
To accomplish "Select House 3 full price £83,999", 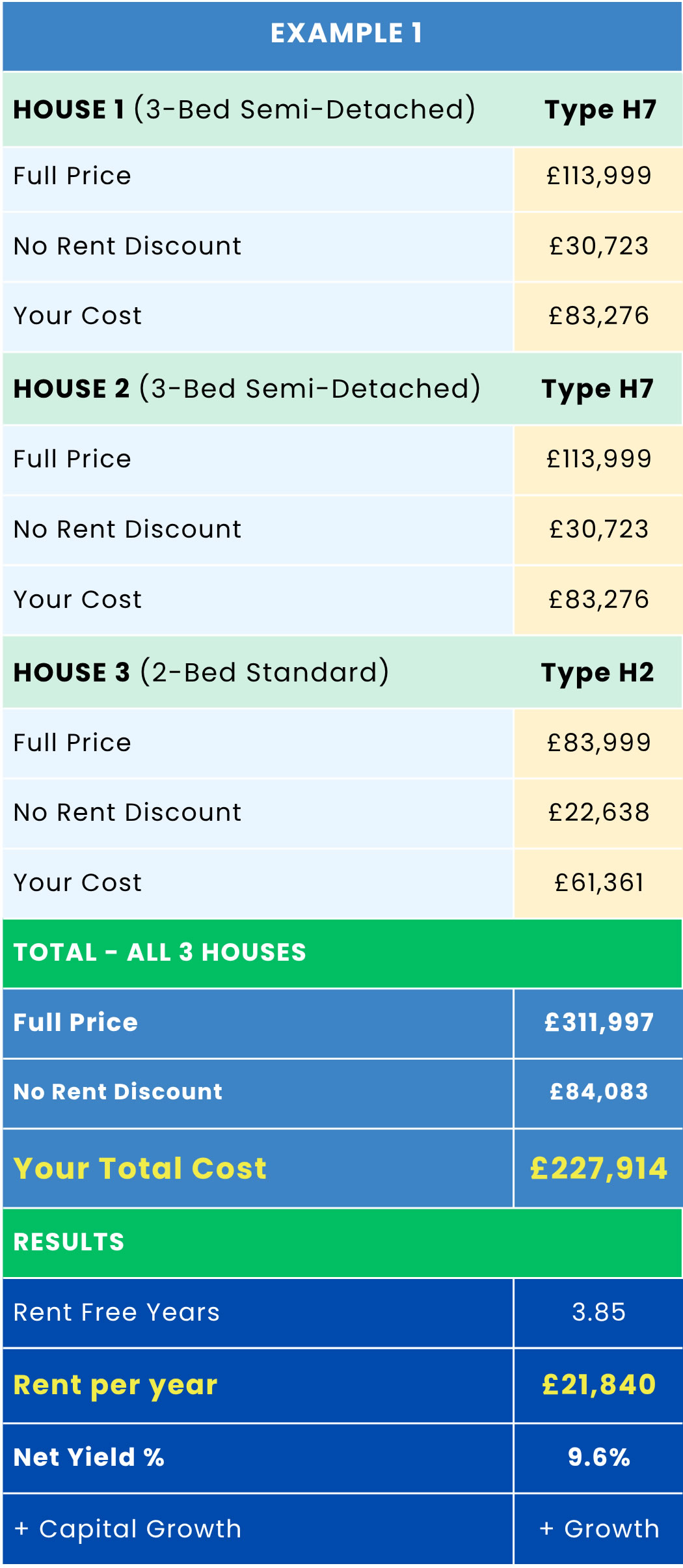I will [x=598, y=743].
